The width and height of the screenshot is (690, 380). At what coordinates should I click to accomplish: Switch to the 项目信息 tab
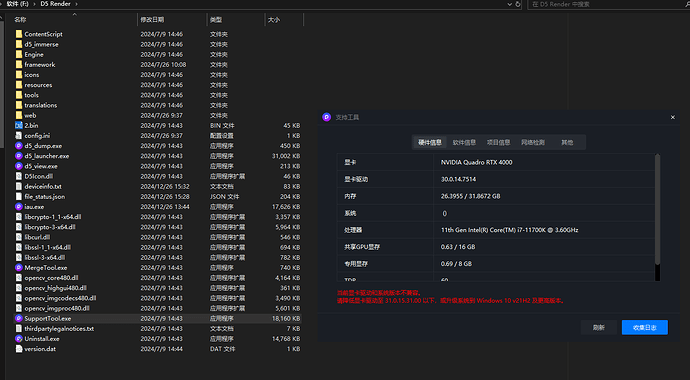click(x=498, y=142)
